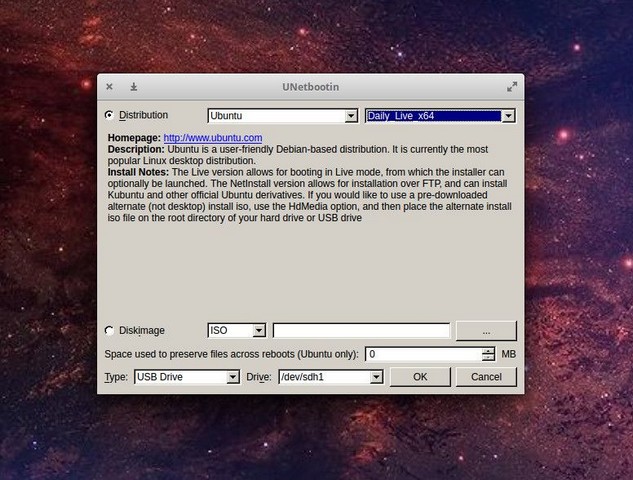Click the Cancel button
The image size is (633, 480).
[486, 377]
